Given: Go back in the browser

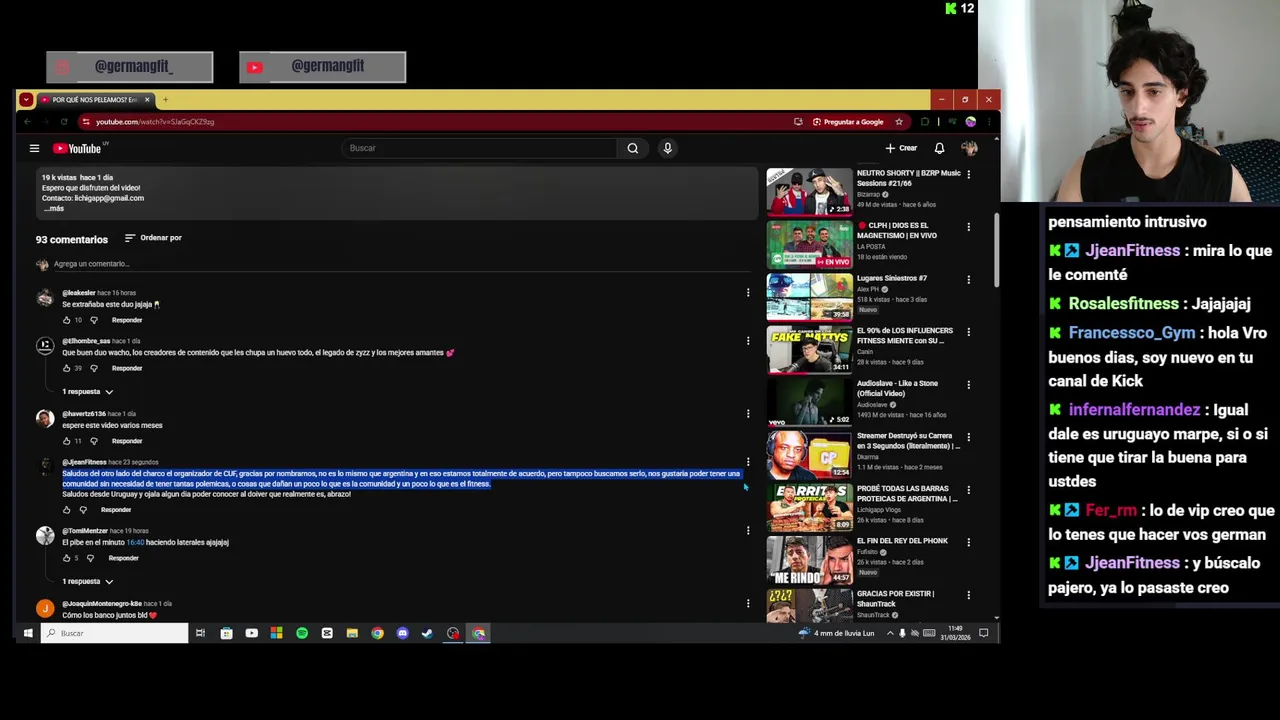Looking at the screenshot, I should click(28, 122).
